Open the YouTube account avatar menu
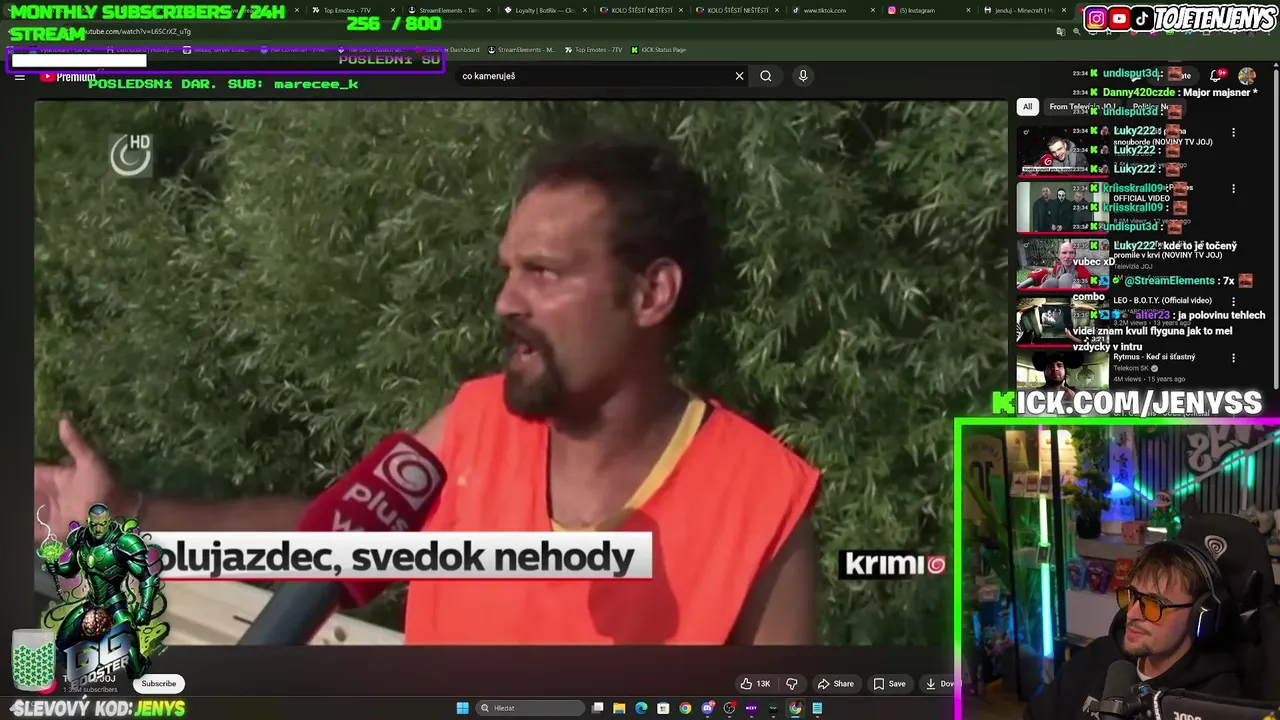This screenshot has height=720, width=1280. pos(1247,76)
